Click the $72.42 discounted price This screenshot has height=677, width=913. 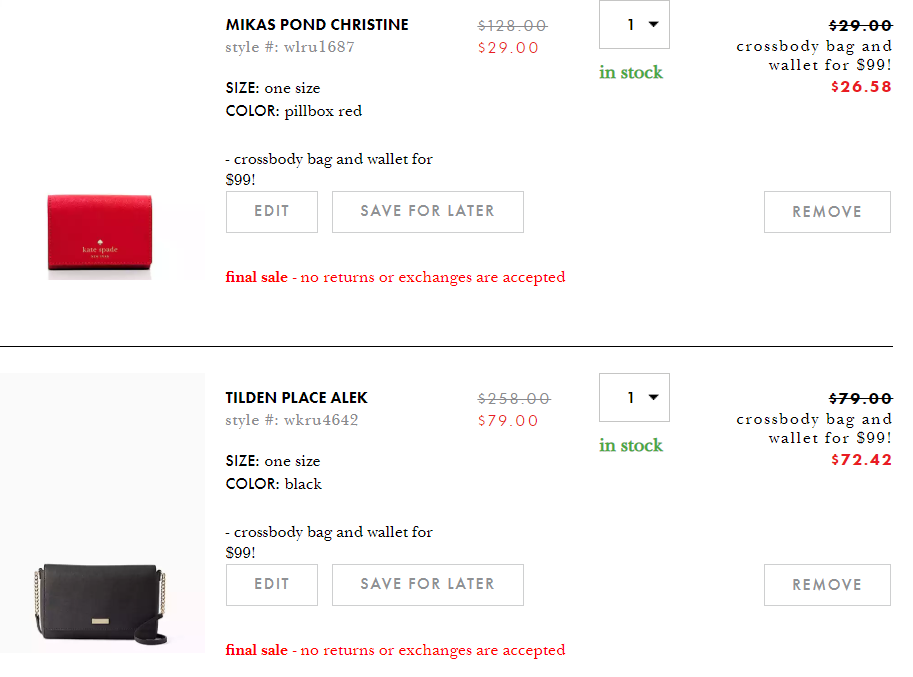(861, 460)
